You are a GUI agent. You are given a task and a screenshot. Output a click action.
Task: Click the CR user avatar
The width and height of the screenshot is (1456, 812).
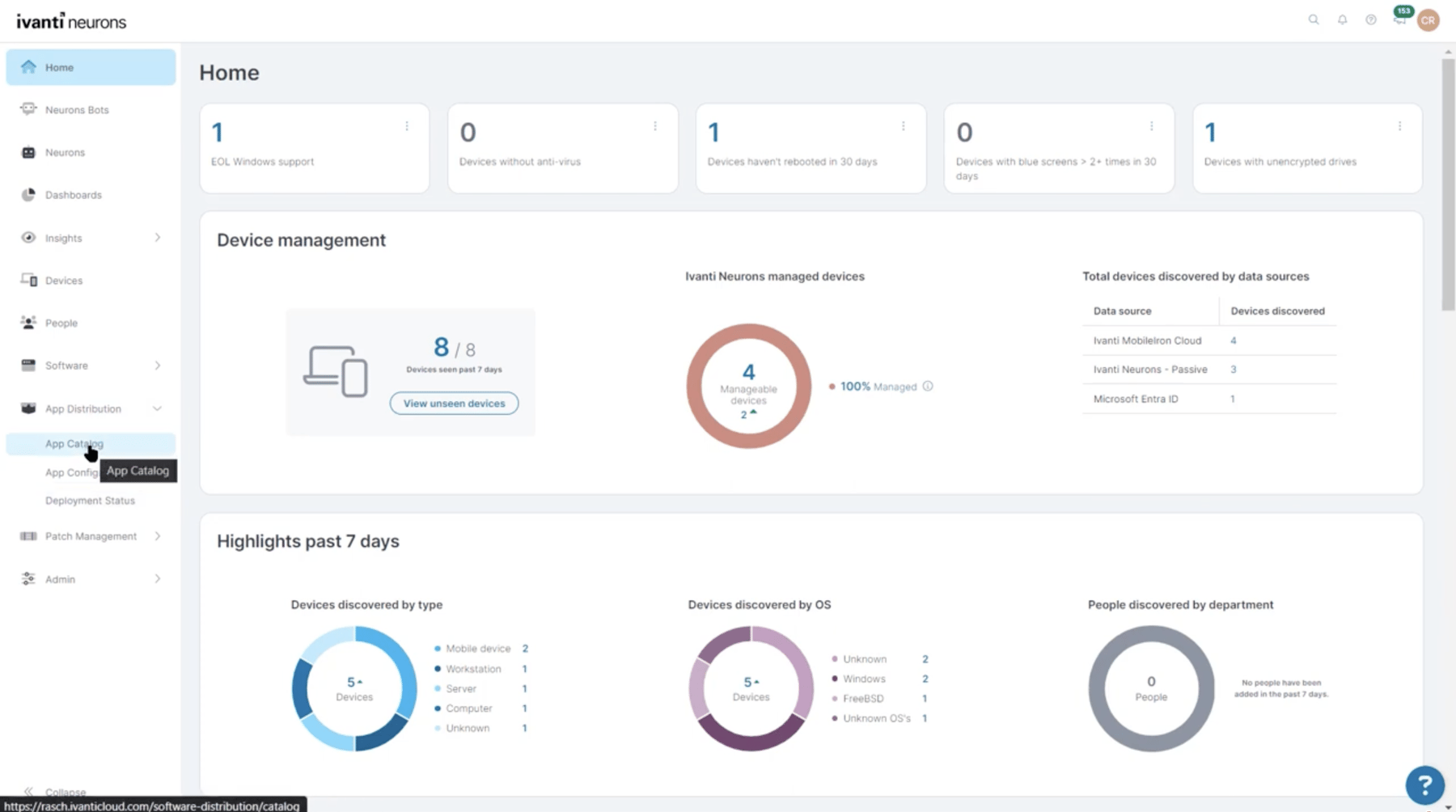pos(1428,20)
